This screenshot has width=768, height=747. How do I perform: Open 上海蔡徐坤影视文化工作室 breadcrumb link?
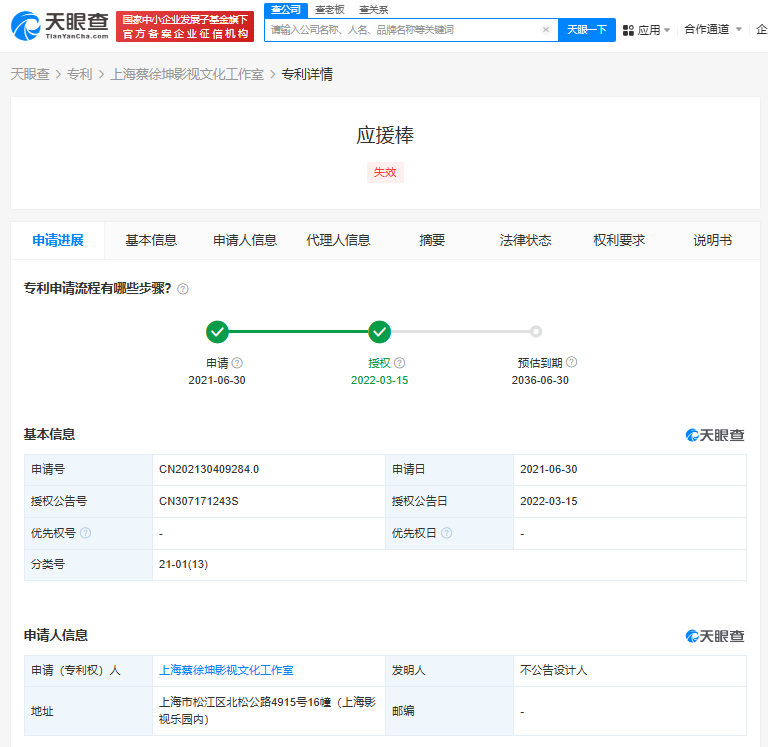187,74
